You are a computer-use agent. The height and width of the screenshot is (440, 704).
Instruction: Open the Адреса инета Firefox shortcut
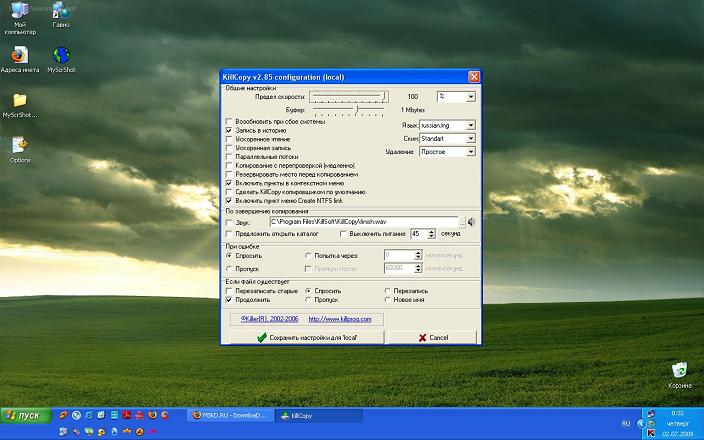(x=20, y=60)
